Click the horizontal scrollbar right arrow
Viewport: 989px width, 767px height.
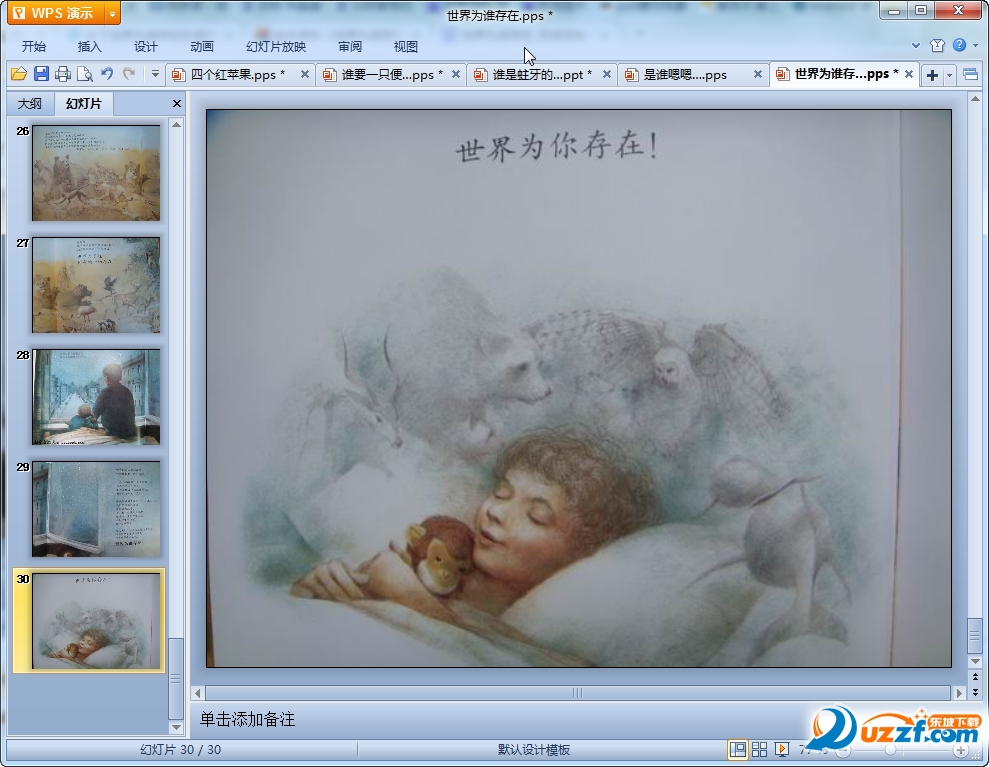click(x=959, y=693)
